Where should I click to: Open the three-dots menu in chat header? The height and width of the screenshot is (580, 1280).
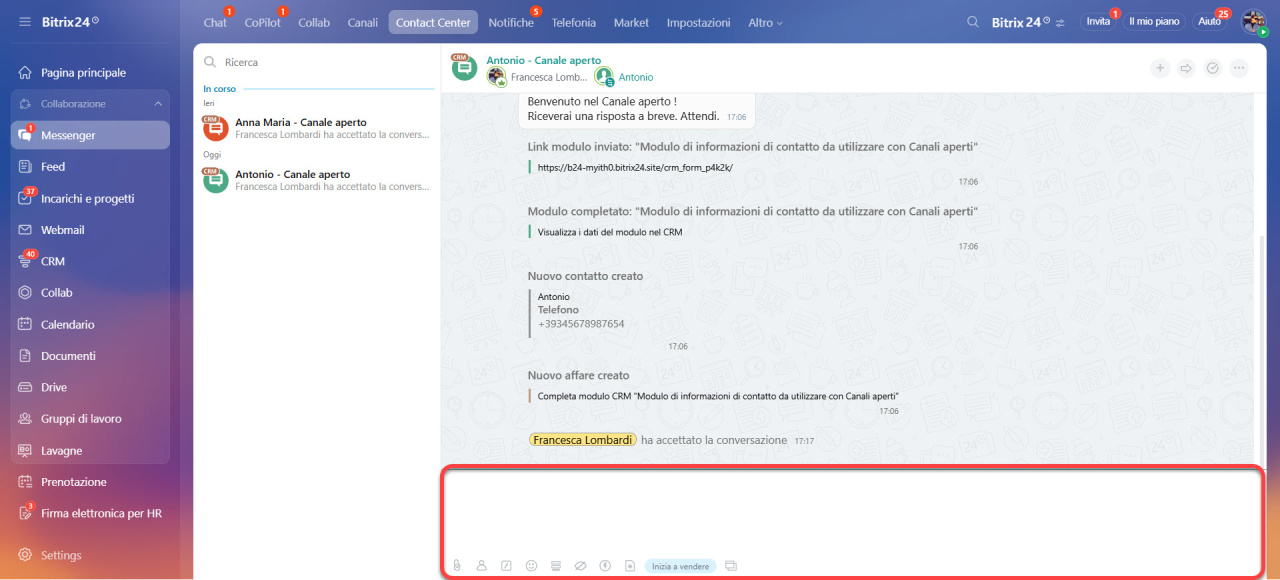click(x=1240, y=68)
